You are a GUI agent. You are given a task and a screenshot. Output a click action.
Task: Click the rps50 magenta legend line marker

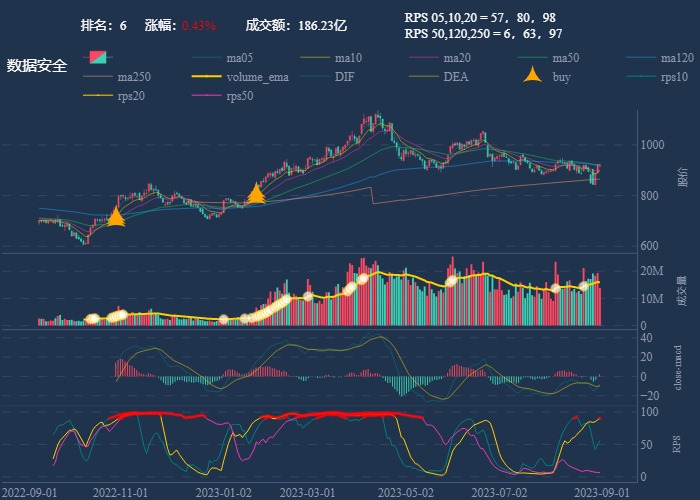tap(208, 96)
